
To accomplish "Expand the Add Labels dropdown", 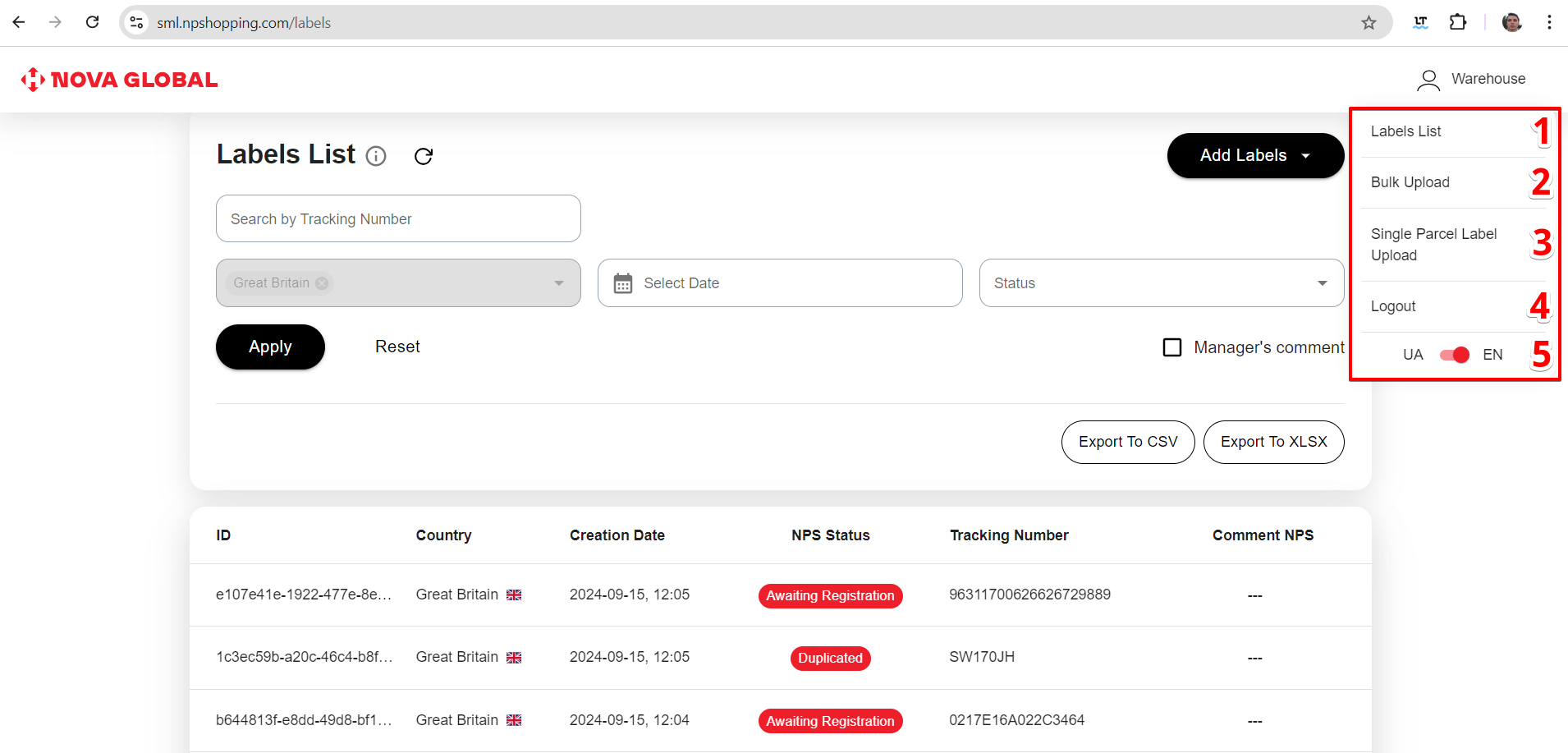I will point(1255,155).
